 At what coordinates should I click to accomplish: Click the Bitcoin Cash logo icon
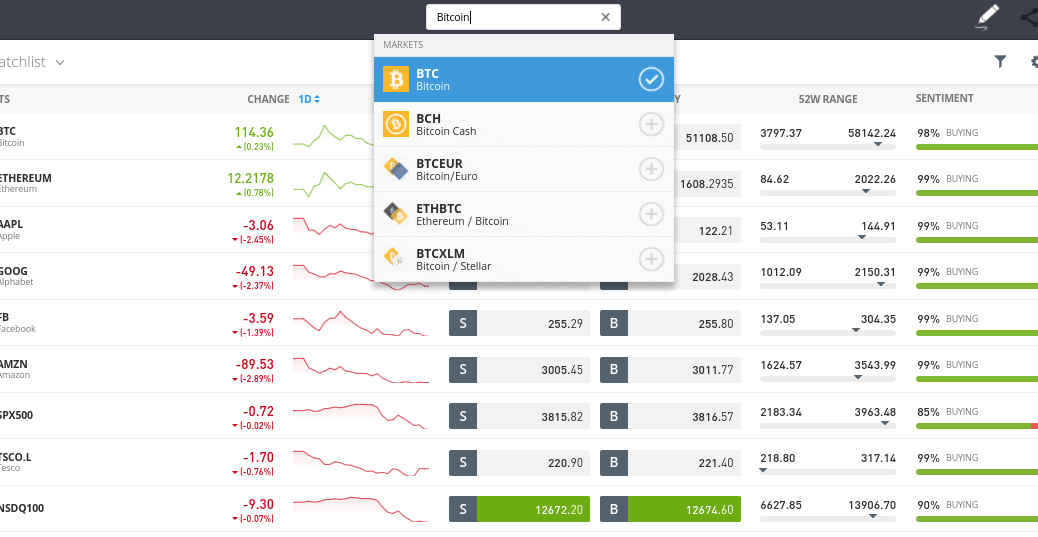tap(396, 124)
